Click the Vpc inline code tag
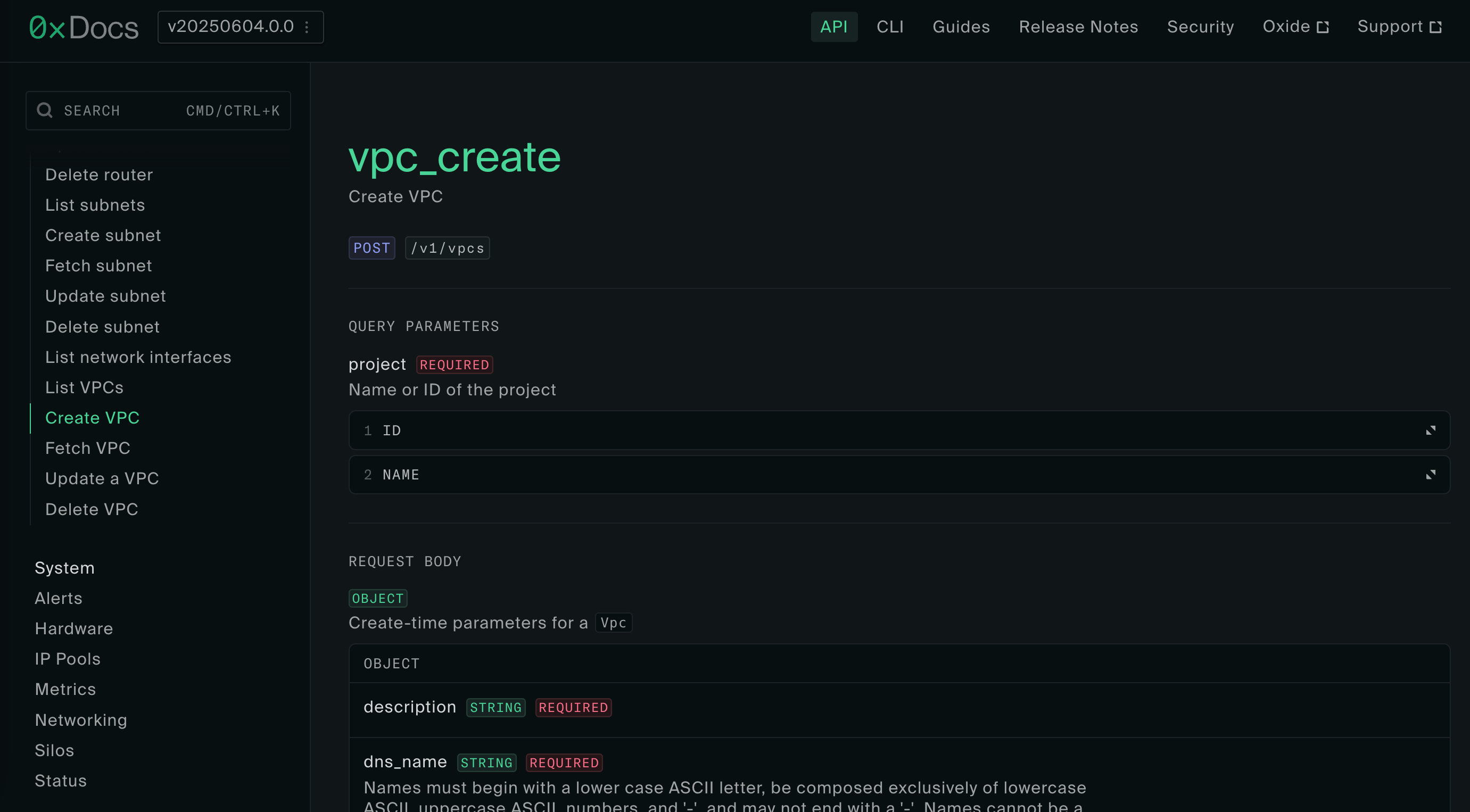 [x=614, y=623]
